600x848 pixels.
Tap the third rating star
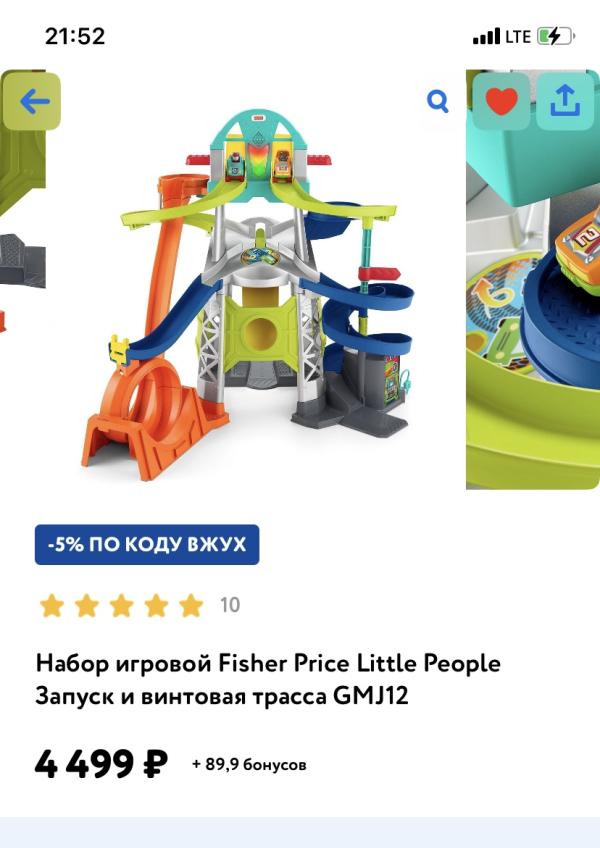(121, 605)
